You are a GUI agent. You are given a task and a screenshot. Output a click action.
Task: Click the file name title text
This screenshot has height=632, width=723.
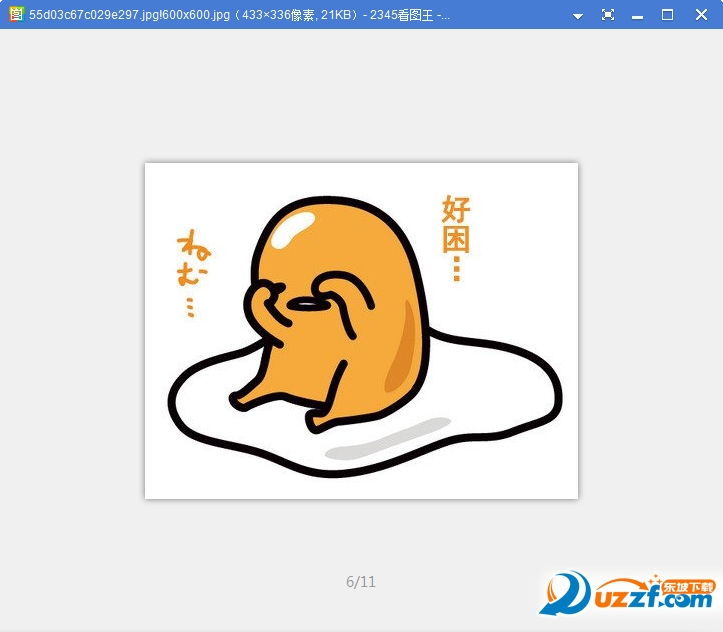coord(239,15)
